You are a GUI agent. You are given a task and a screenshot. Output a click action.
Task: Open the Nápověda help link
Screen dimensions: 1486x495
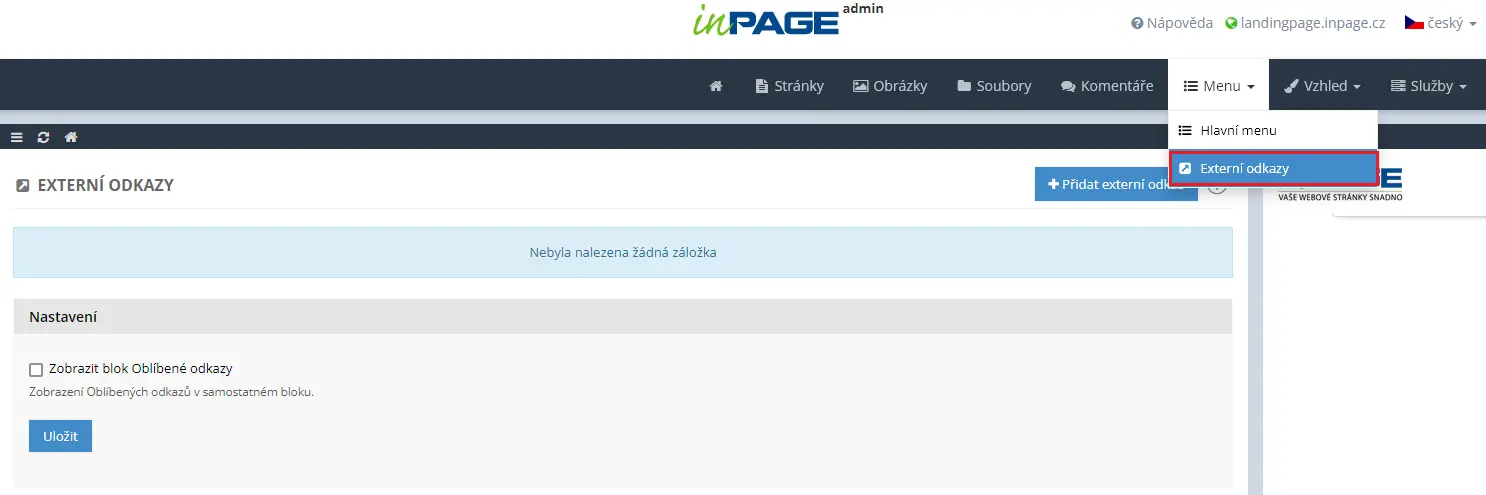click(x=1171, y=22)
